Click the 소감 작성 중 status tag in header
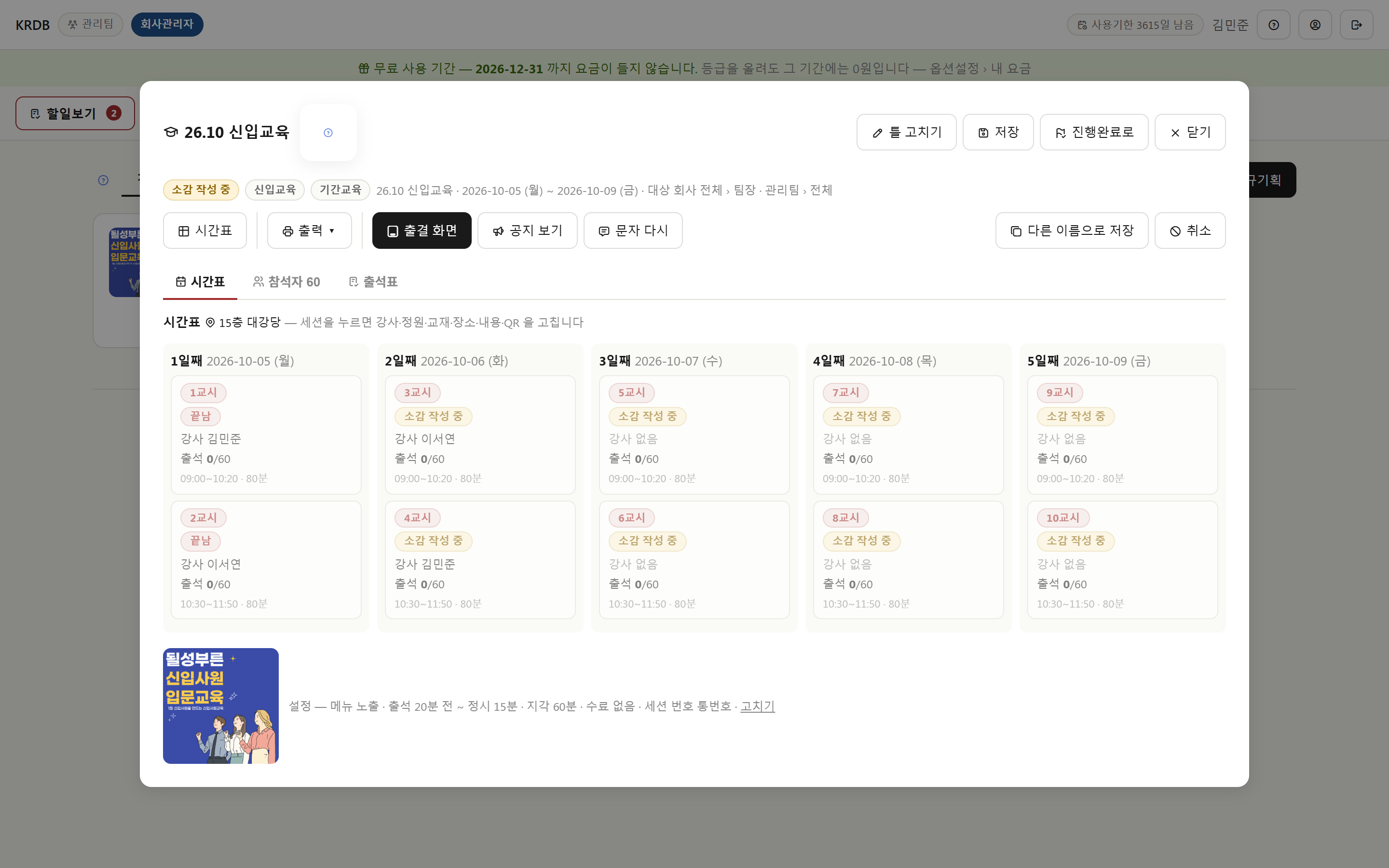The image size is (1389, 868). tap(201, 190)
